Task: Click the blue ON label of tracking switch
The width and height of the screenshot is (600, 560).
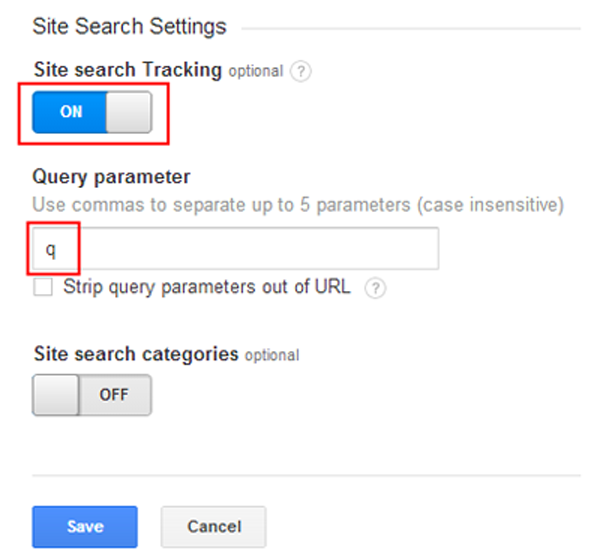Action: 71,112
